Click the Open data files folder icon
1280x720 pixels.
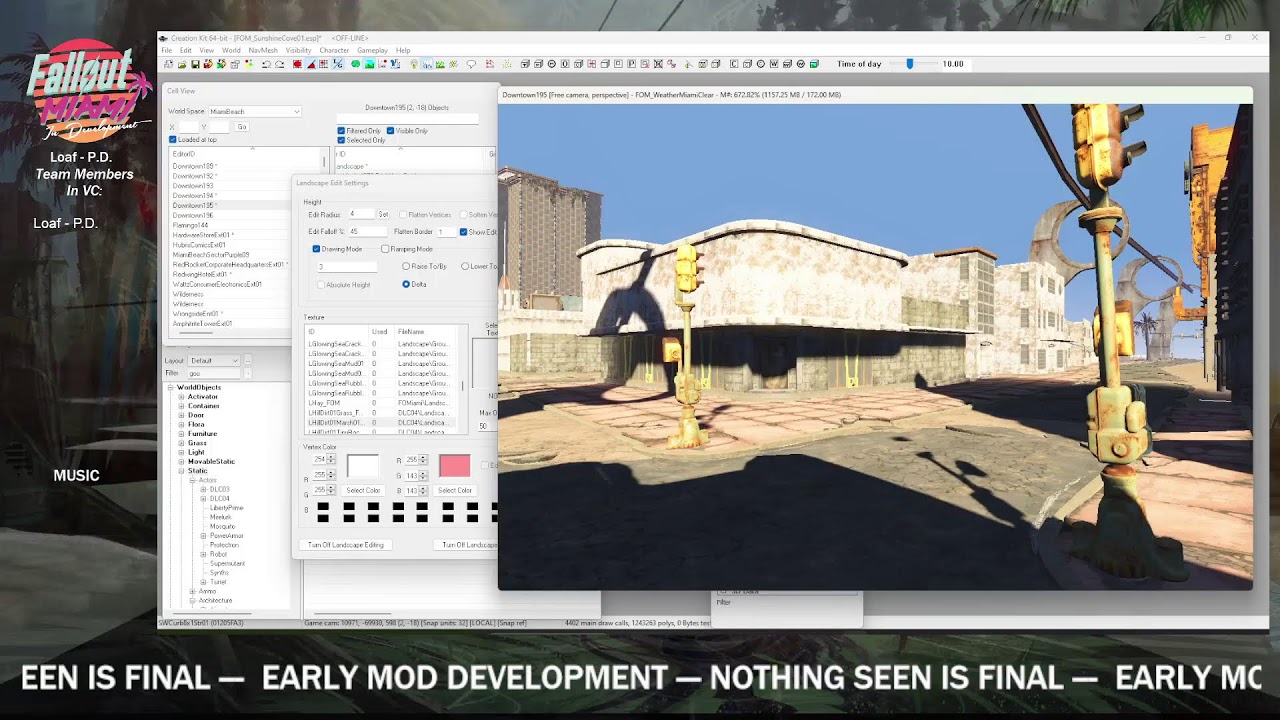pos(182,64)
